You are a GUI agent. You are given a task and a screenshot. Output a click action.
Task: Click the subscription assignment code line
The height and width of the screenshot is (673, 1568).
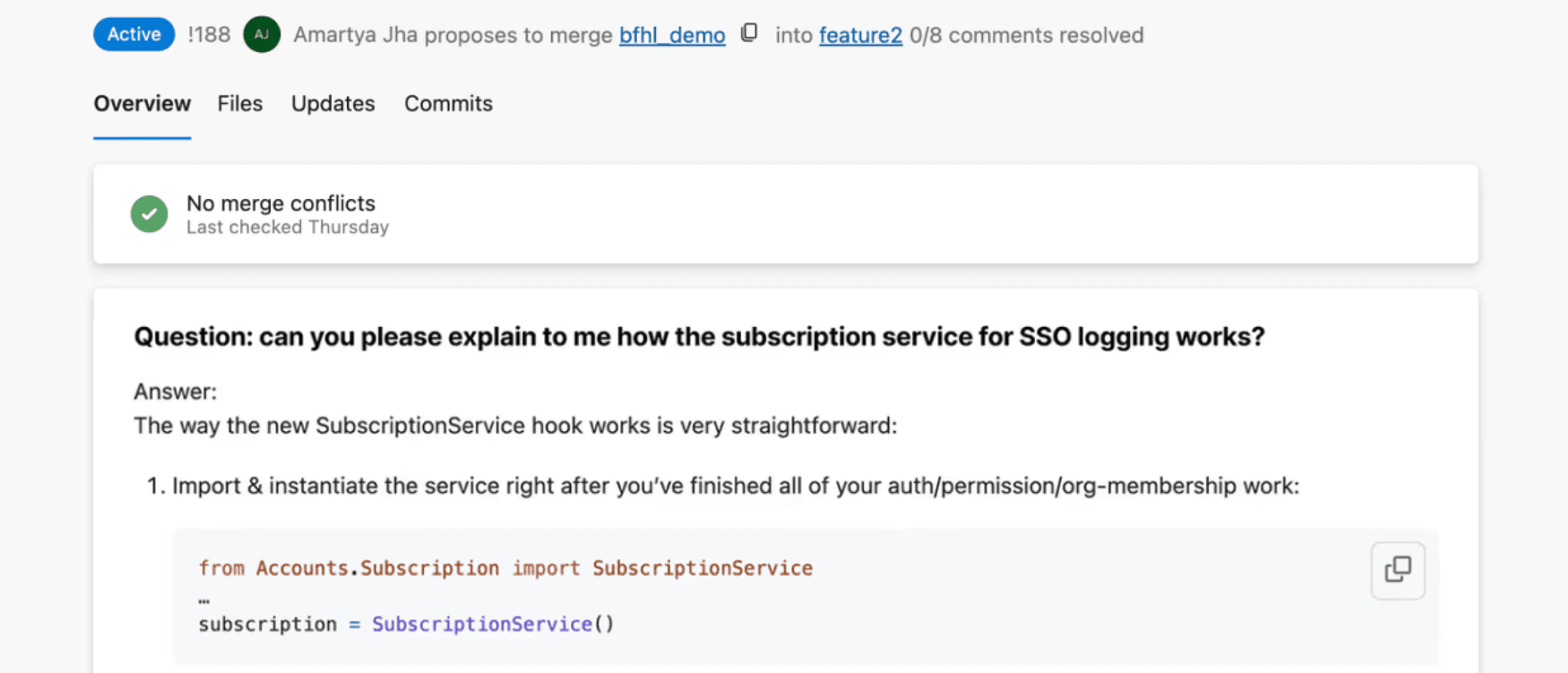coord(406,625)
